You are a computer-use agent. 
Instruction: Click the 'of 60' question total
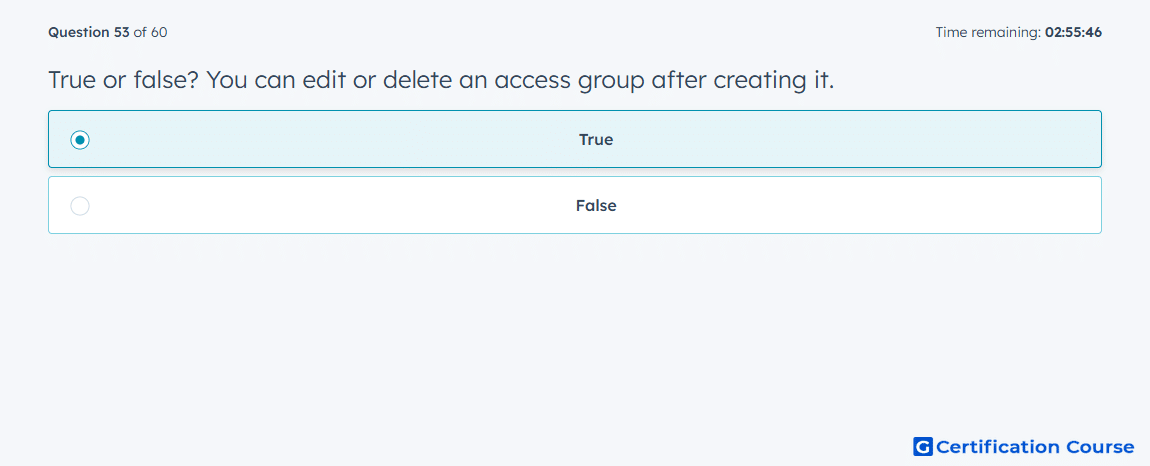click(150, 32)
